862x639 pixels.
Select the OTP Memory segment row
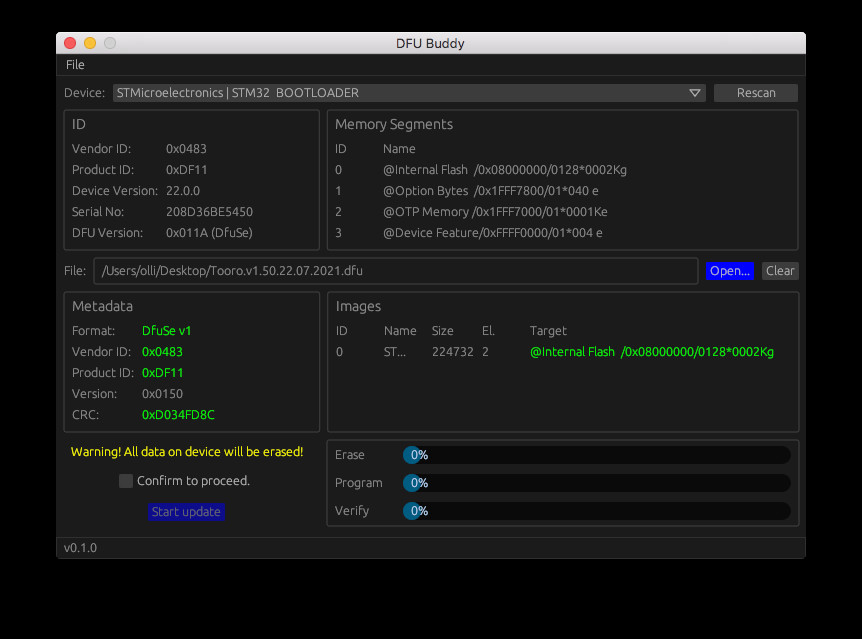(x=494, y=212)
